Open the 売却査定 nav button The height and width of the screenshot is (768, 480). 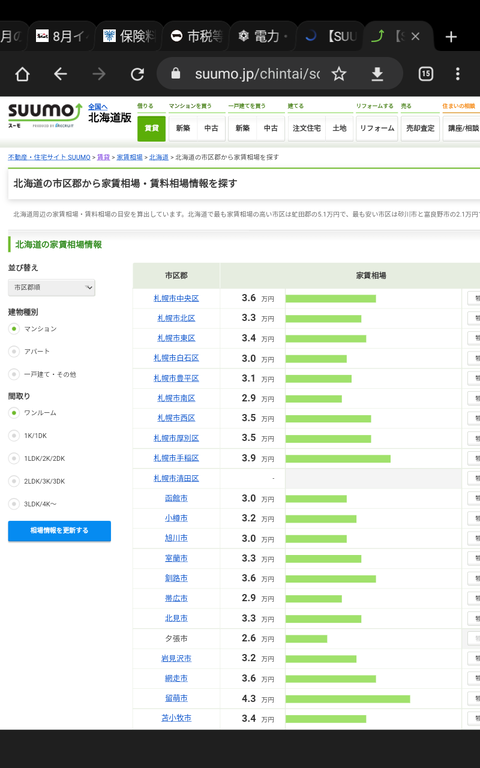click(x=420, y=128)
